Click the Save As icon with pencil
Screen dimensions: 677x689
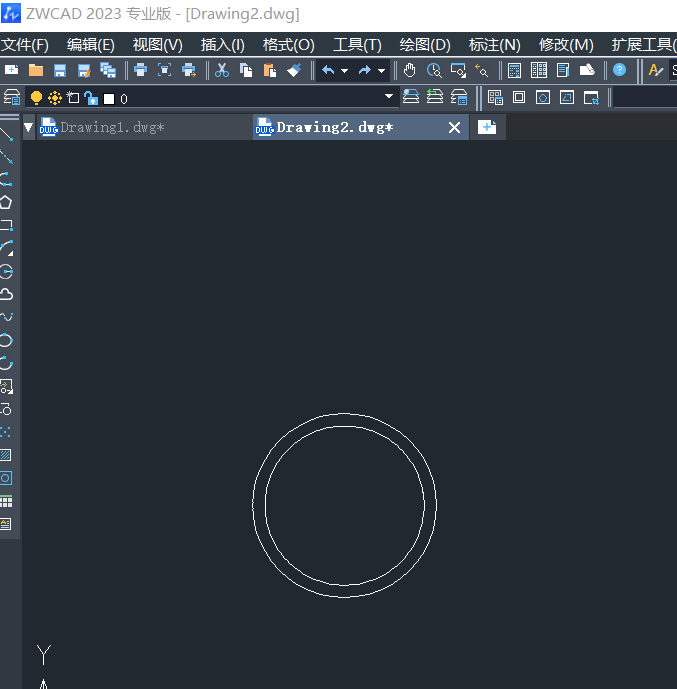pos(84,70)
